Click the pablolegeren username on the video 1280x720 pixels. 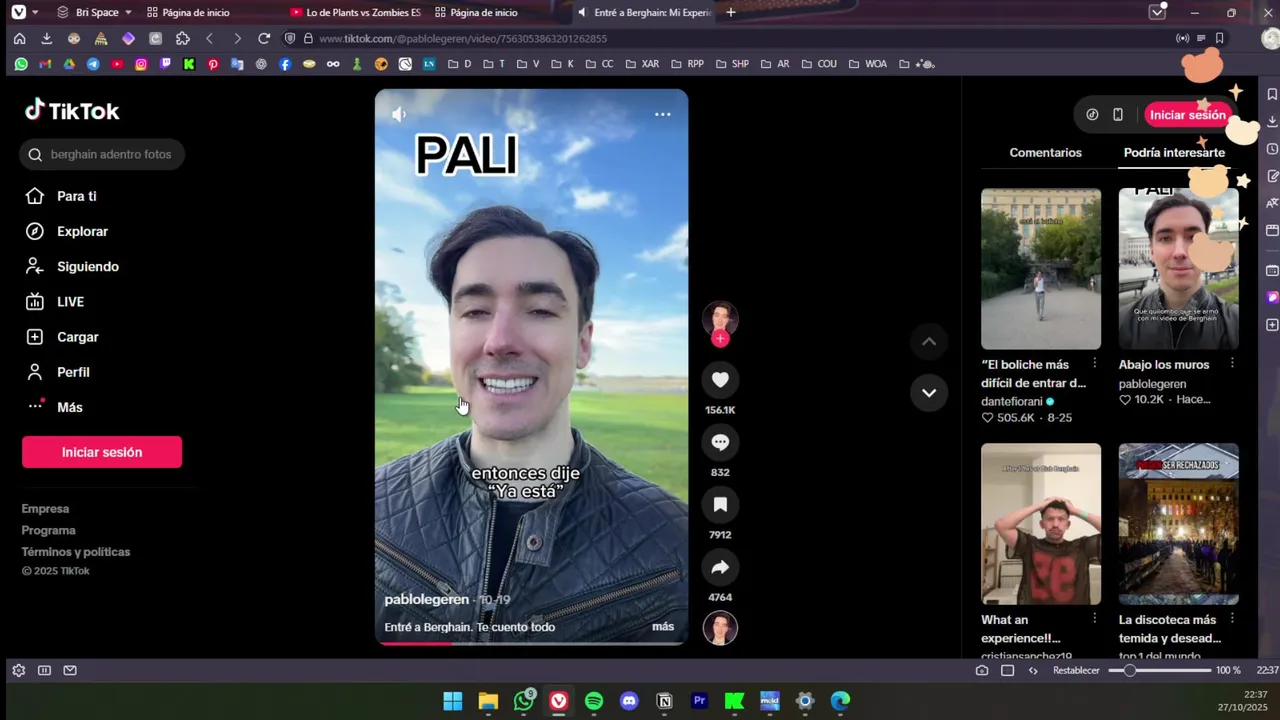427,599
